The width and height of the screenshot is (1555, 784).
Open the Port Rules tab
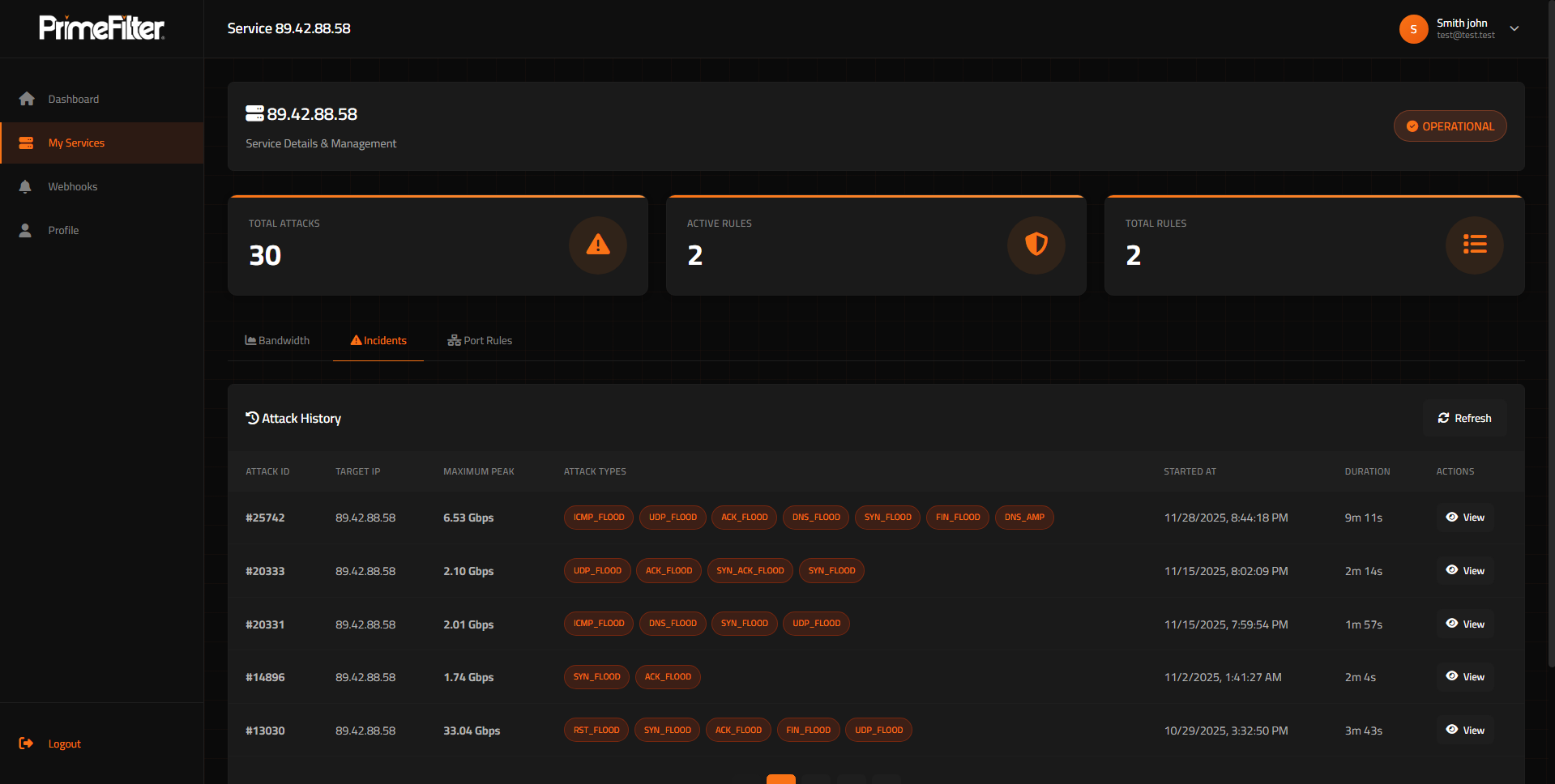480,340
